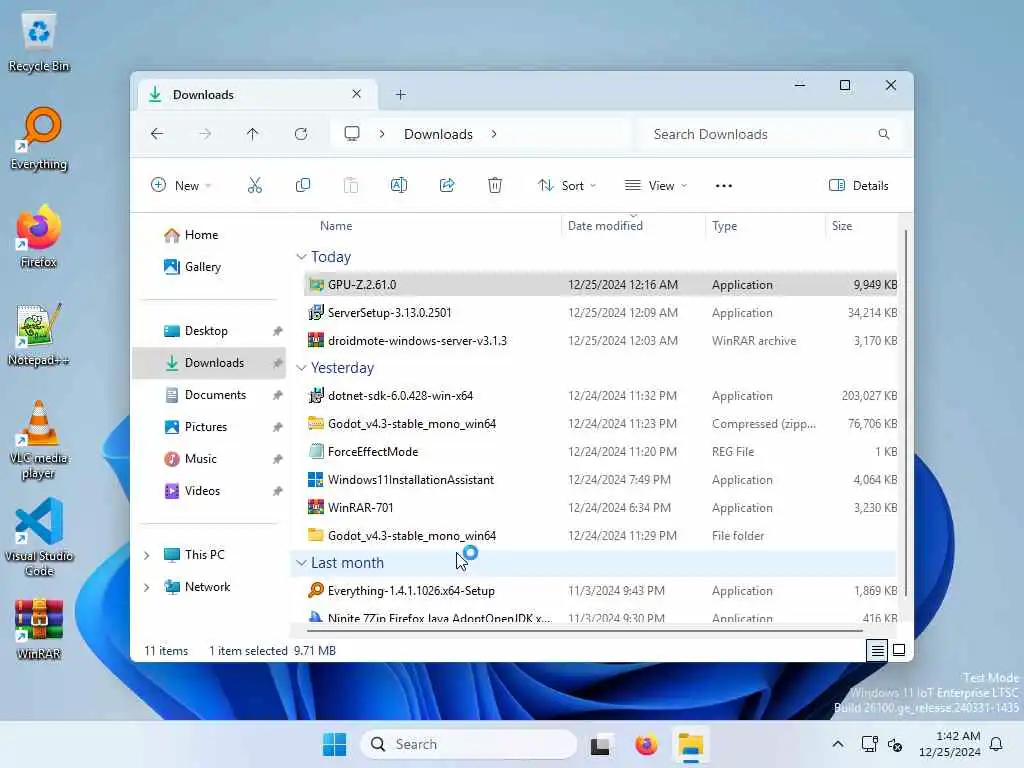Click chevron after Downloads in address bar
This screenshot has height=768, width=1024.
pyautogui.click(x=494, y=134)
